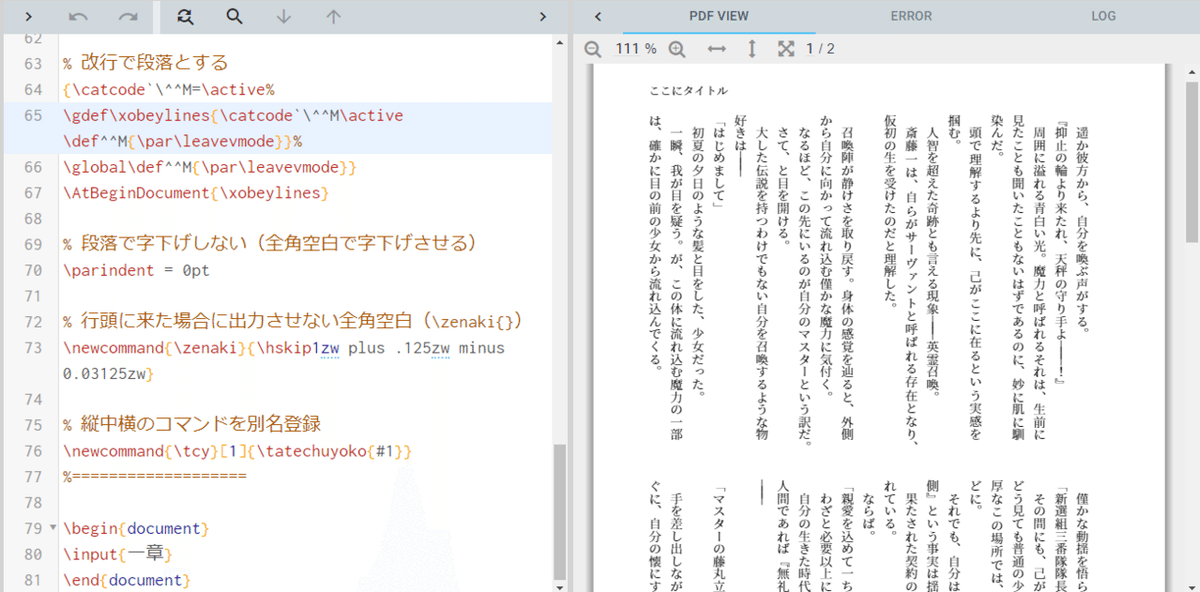1200x592 pixels.
Task: Zoom out the PDF preview
Action: pos(593,48)
